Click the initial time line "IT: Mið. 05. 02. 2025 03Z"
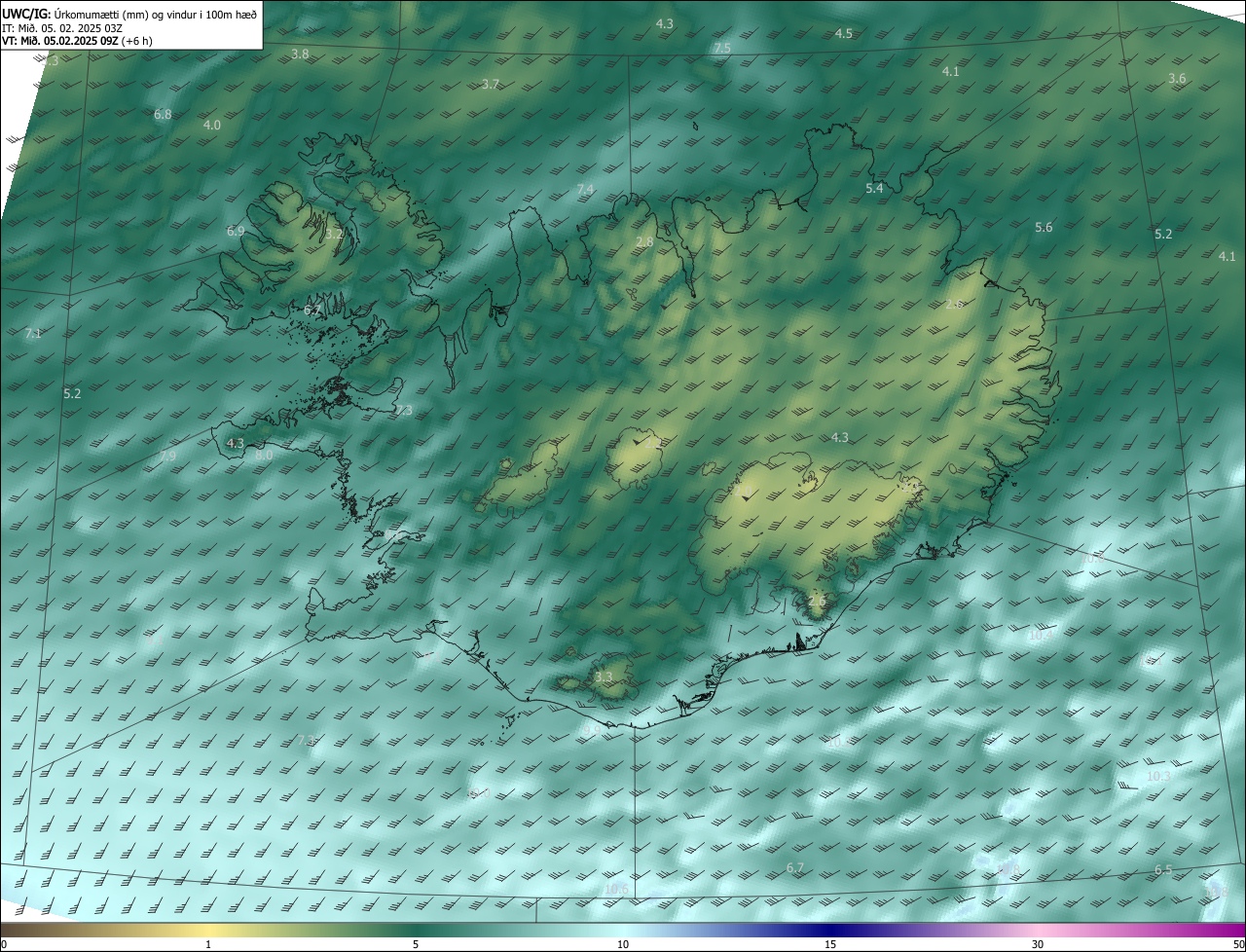This screenshot has width=1246, height=952. coord(62,27)
